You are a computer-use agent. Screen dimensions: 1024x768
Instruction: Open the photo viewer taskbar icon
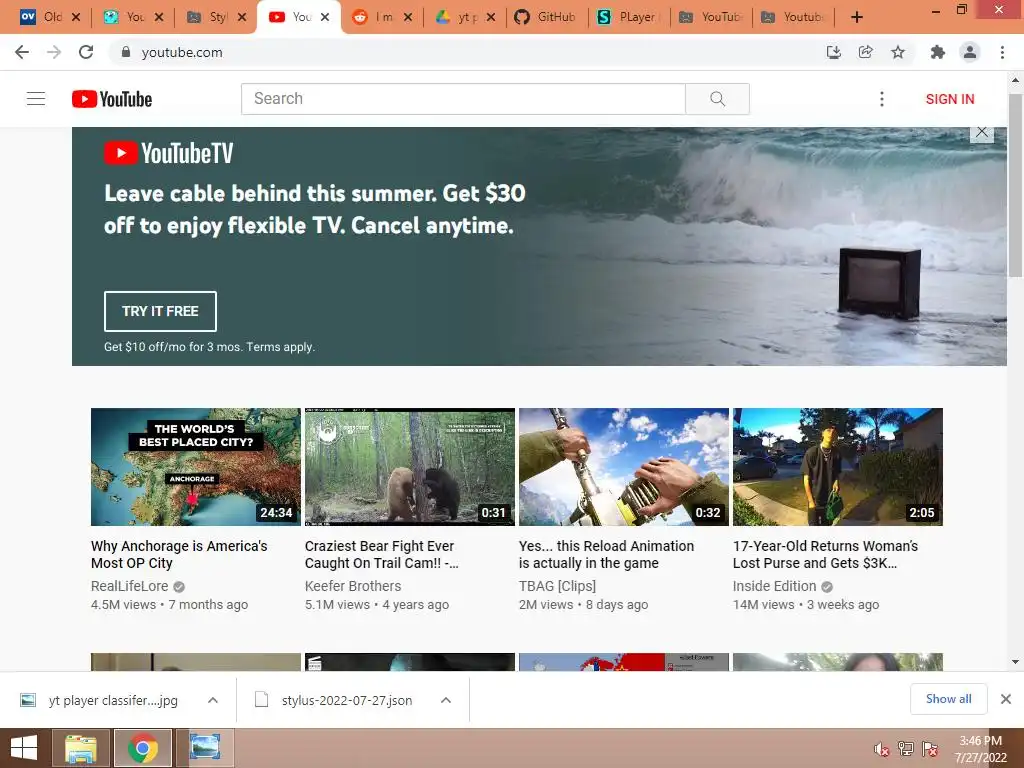pos(204,748)
